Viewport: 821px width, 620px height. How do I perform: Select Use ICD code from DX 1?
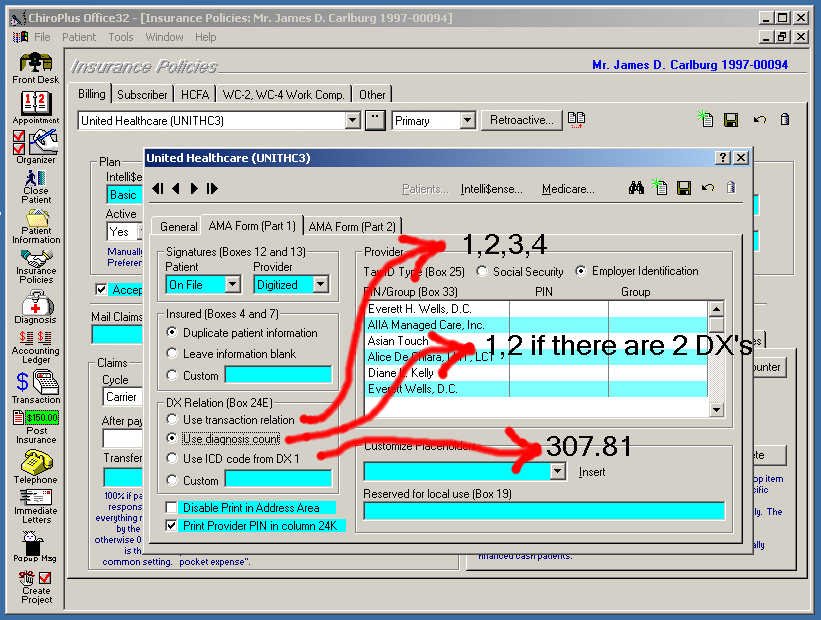coord(172,458)
